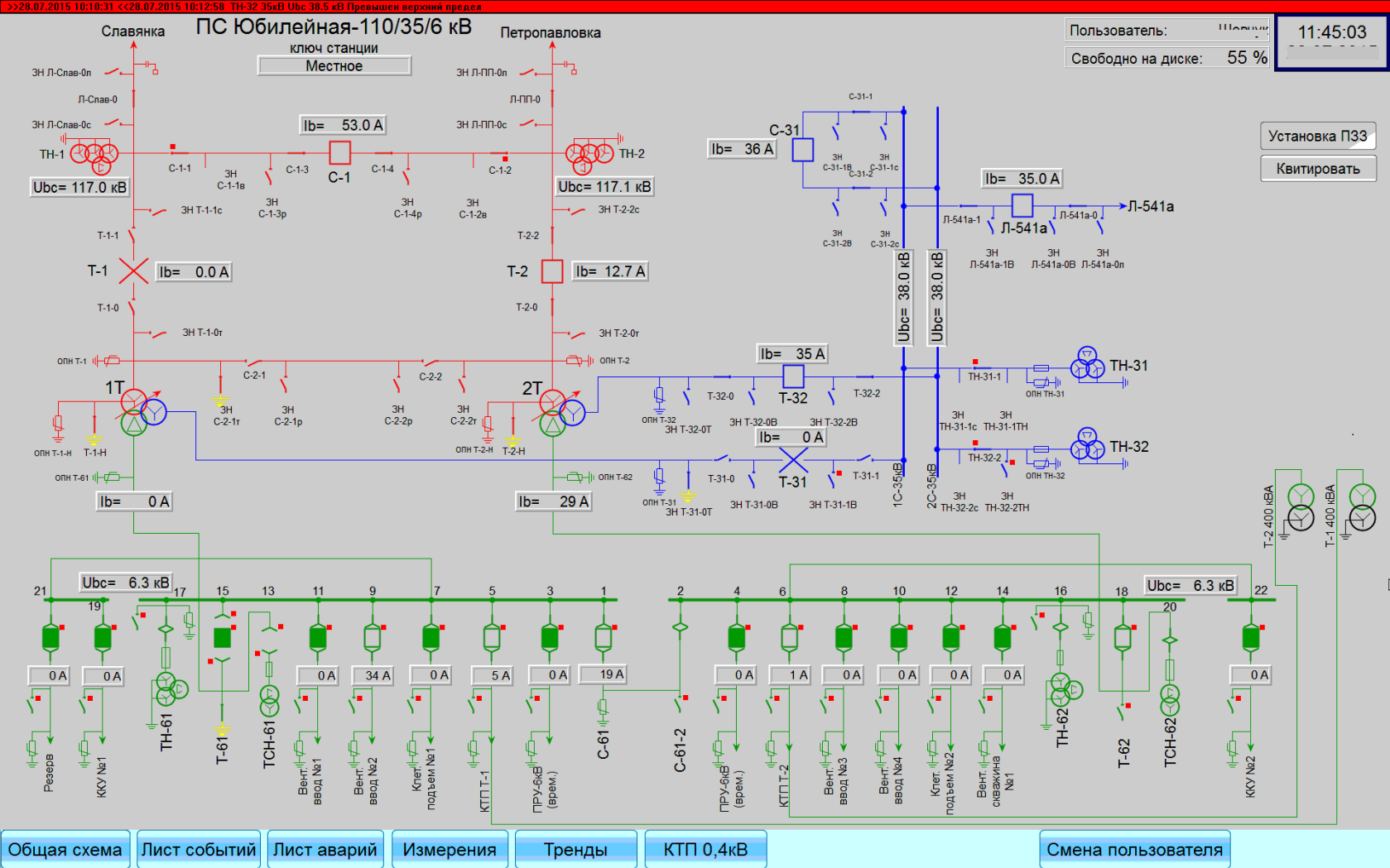
Task: Click the T-2 red breaker square
Action: coord(552,271)
